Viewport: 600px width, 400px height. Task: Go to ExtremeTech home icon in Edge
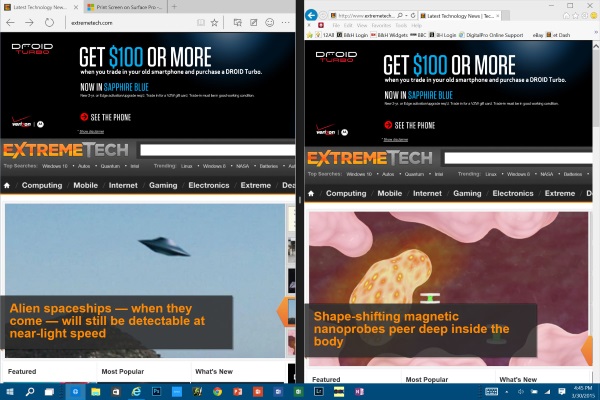point(7,185)
